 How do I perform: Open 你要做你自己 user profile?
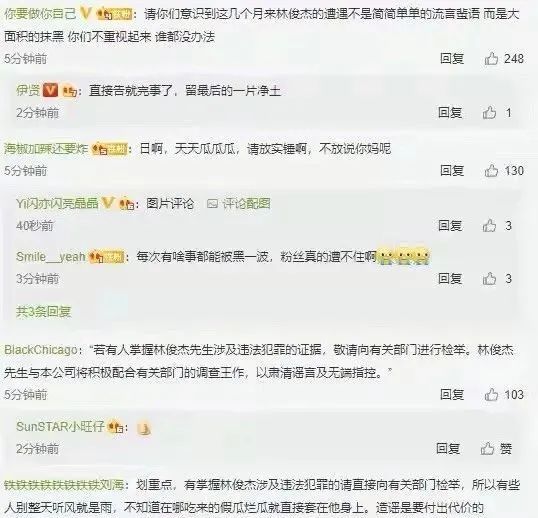40,14
